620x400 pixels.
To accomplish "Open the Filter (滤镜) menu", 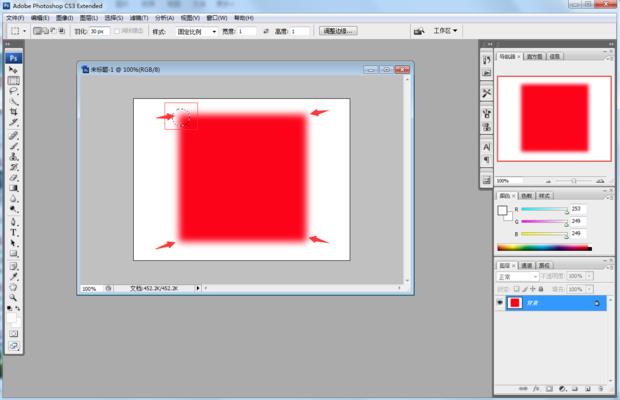I will point(140,18).
